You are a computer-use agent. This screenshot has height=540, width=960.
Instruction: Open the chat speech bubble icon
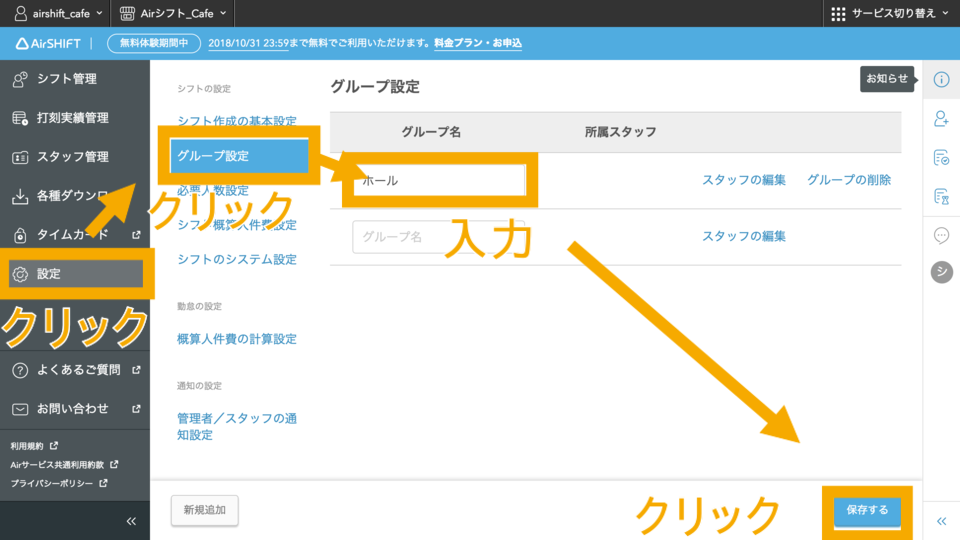coord(941,236)
